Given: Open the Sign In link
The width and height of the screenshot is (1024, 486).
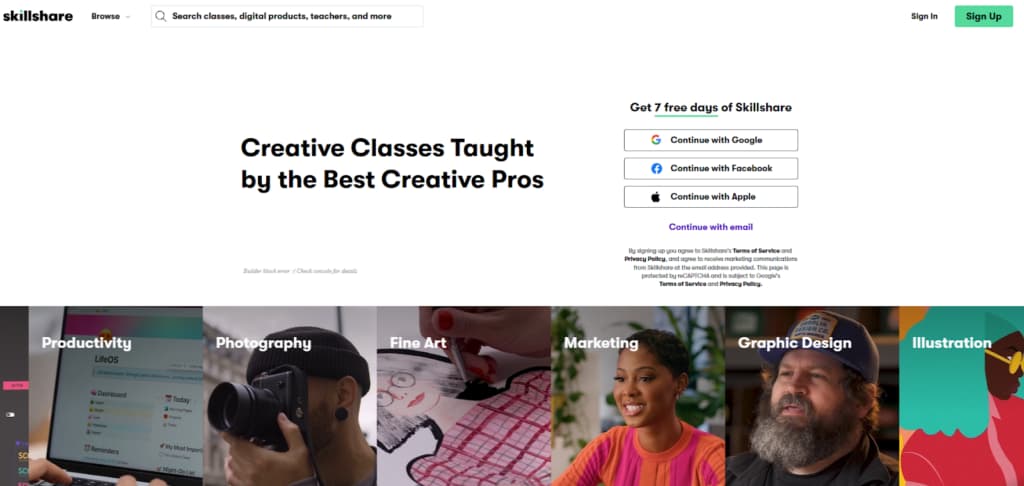Looking at the screenshot, I should coord(924,16).
